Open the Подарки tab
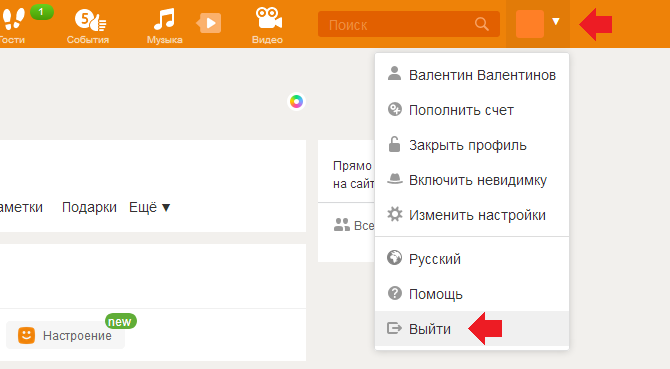 click(x=89, y=207)
